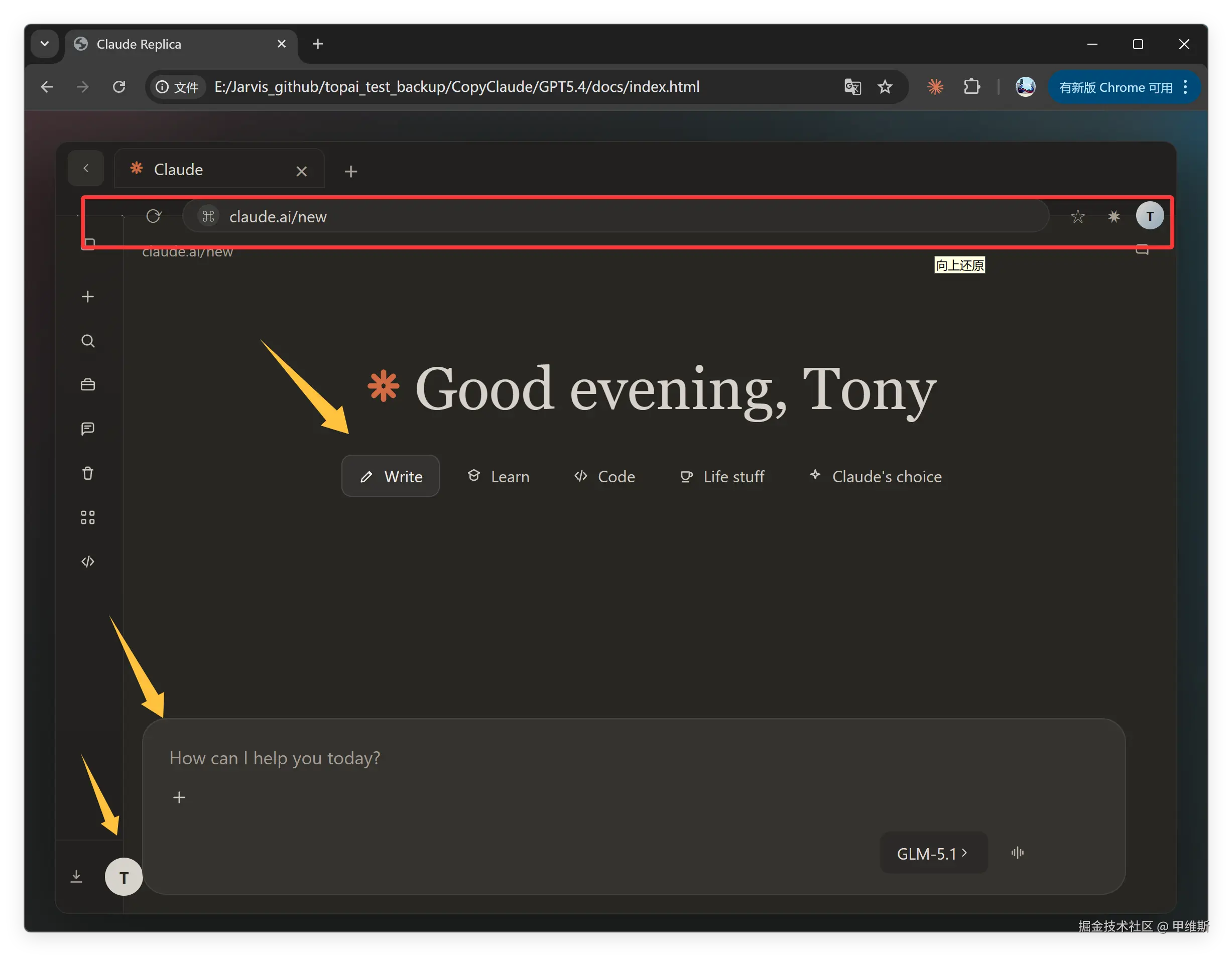Select the Code suggestion chip
The height and width of the screenshot is (956, 1232).
(605, 477)
